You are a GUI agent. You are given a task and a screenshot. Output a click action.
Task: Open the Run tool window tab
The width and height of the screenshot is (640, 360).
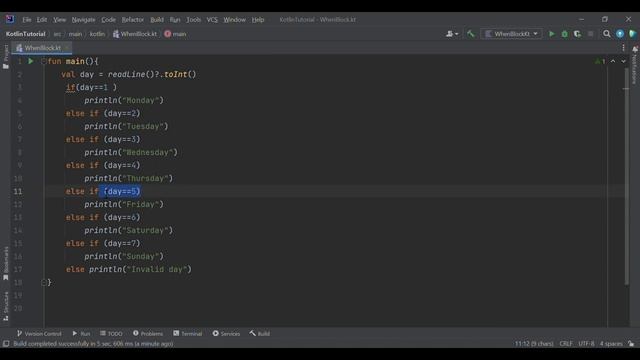coord(81,333)
